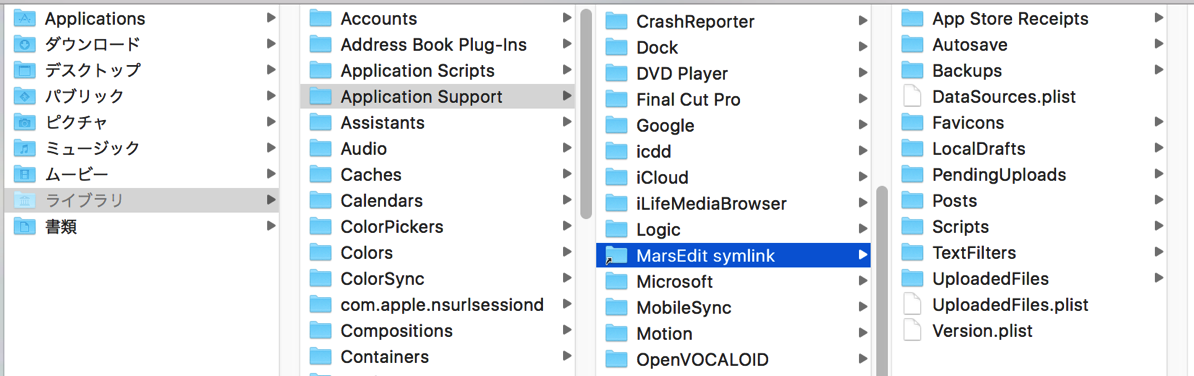This screenshot has height=376, width=1194.
Task: Click the ムービー folder icon
Action: point(25,174)
